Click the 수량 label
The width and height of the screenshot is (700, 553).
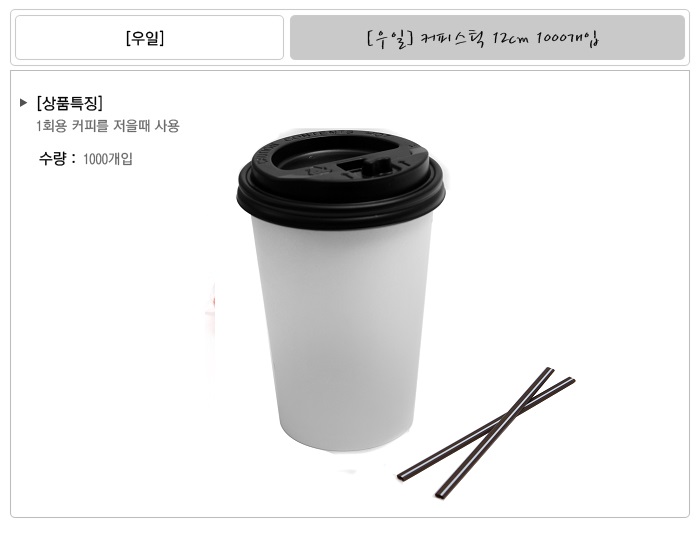pyautogui.click(x=52, y=158)
